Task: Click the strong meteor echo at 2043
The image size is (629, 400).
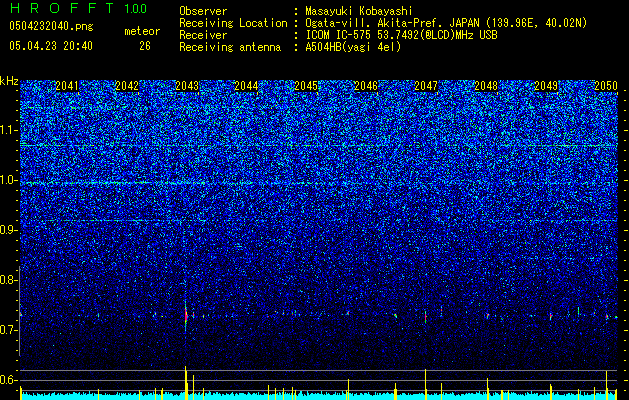Action: point(186,315)
